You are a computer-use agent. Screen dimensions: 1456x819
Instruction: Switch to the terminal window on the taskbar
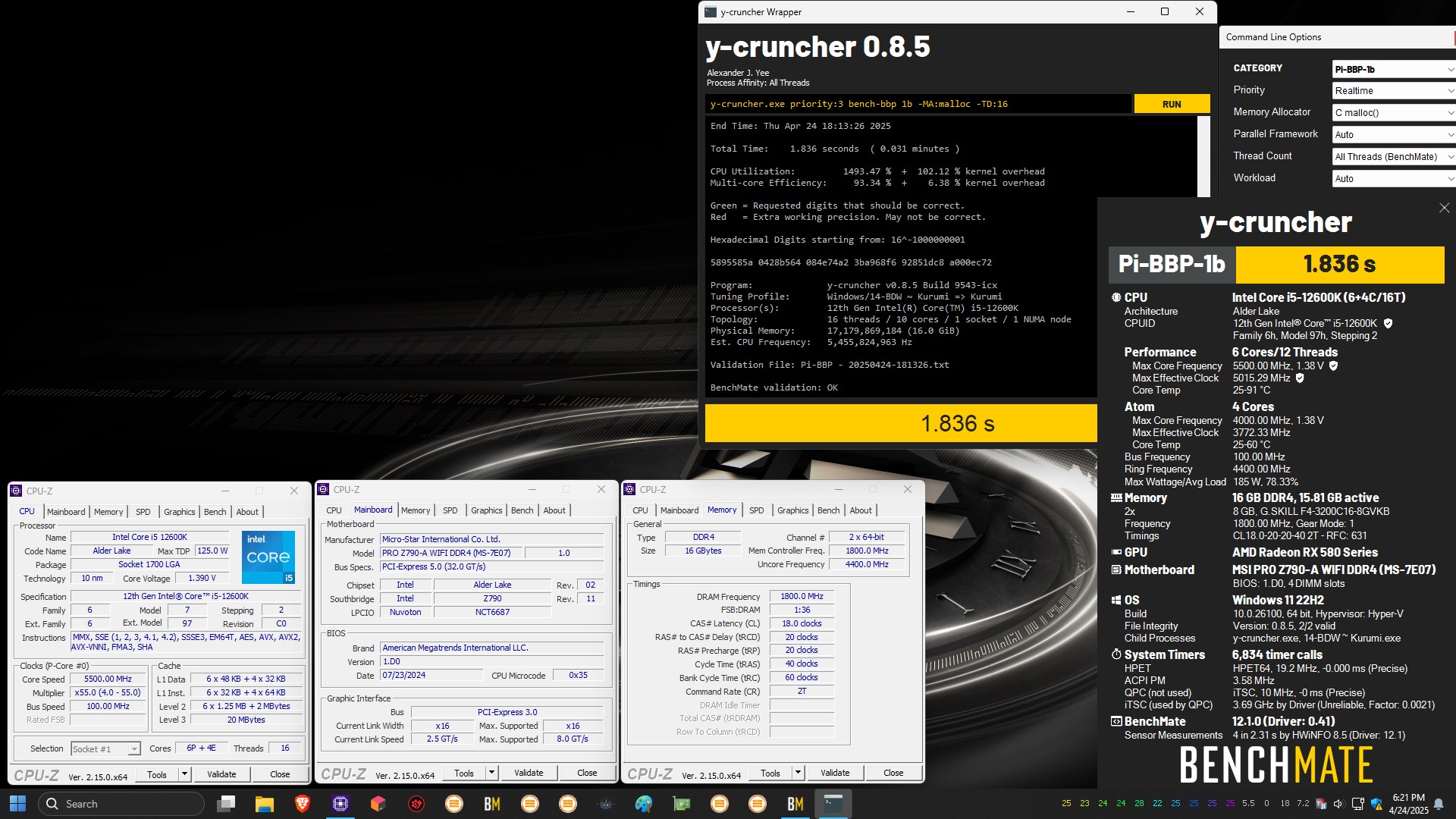click(833, 804)
